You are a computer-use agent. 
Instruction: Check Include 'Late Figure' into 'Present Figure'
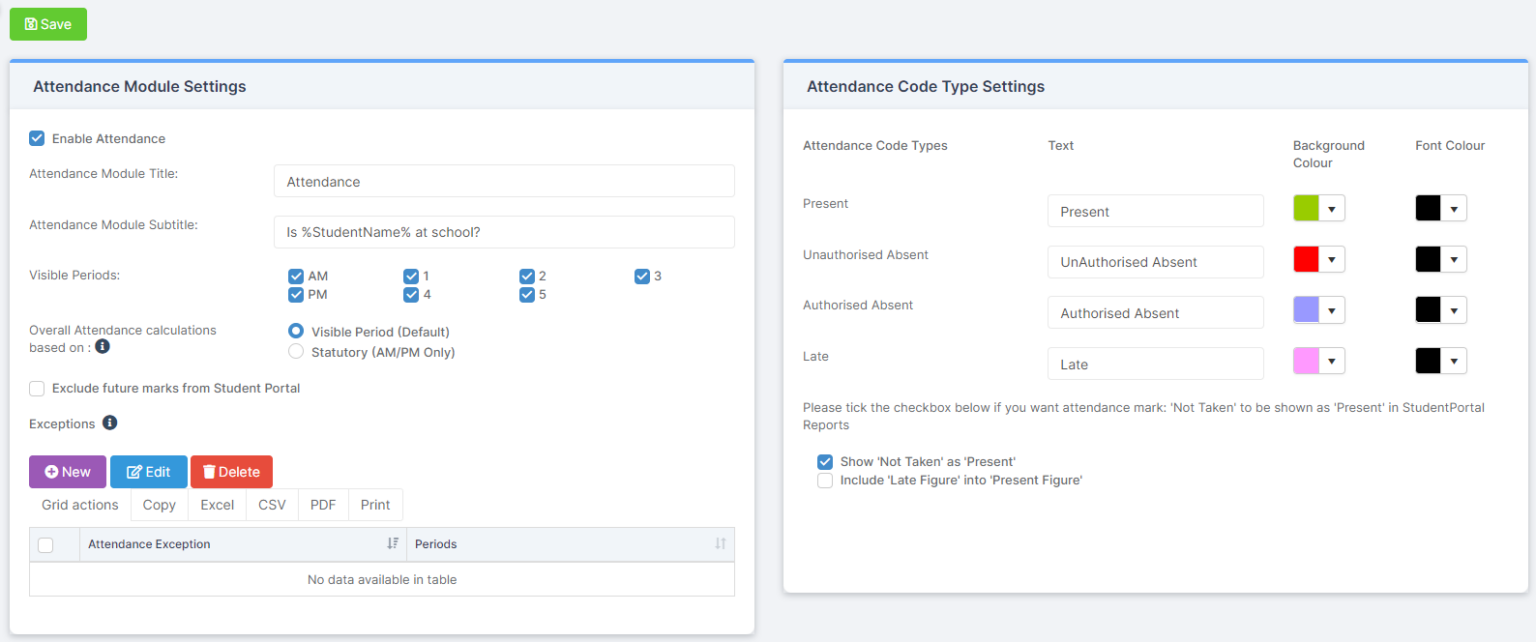tap(825, 480)
